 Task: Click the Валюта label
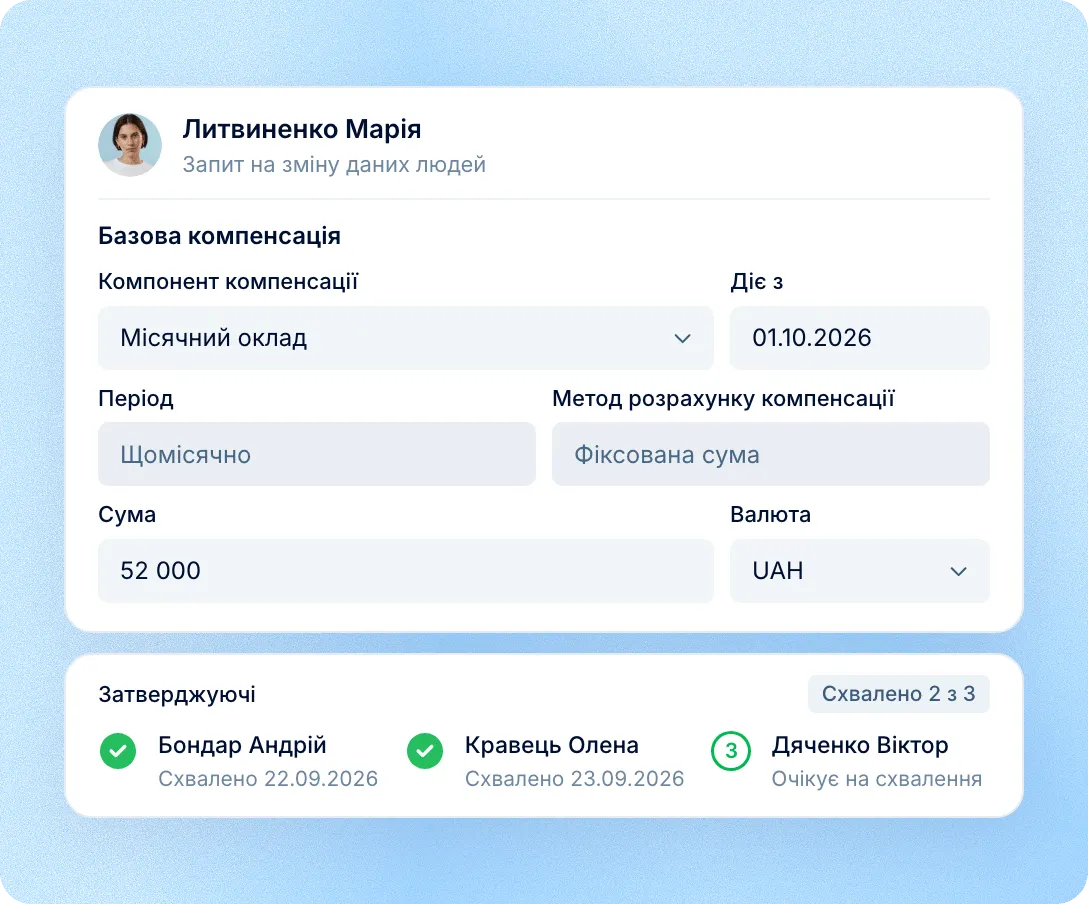click(x=770, y=514)
